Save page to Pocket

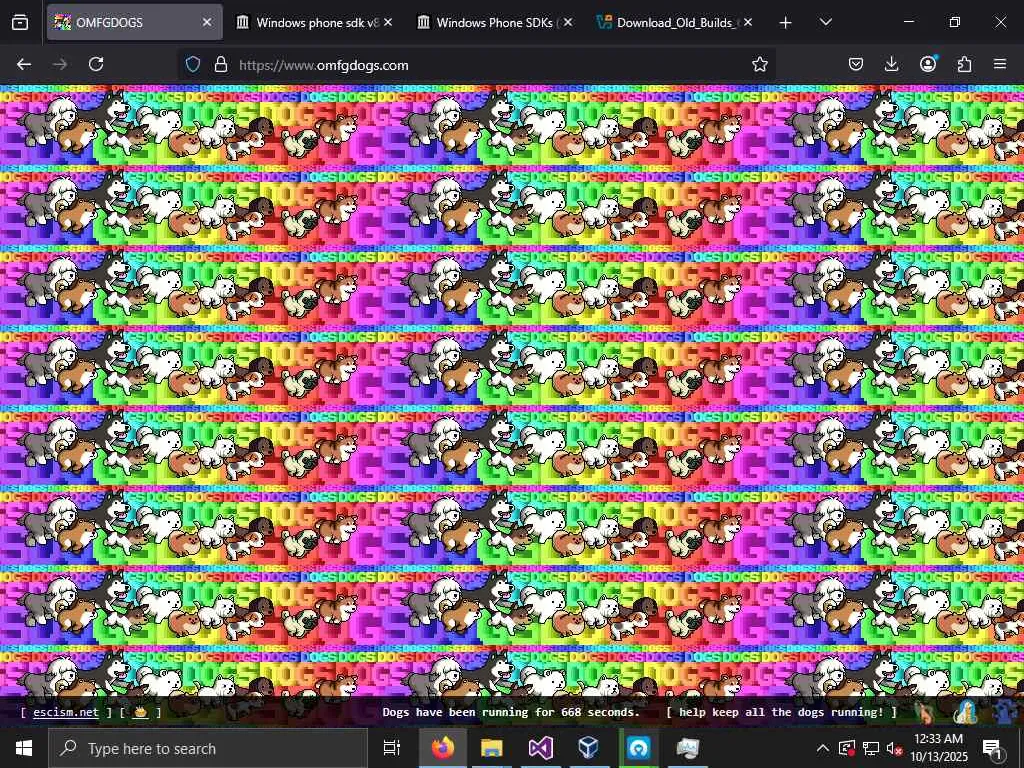coord(856,64)
